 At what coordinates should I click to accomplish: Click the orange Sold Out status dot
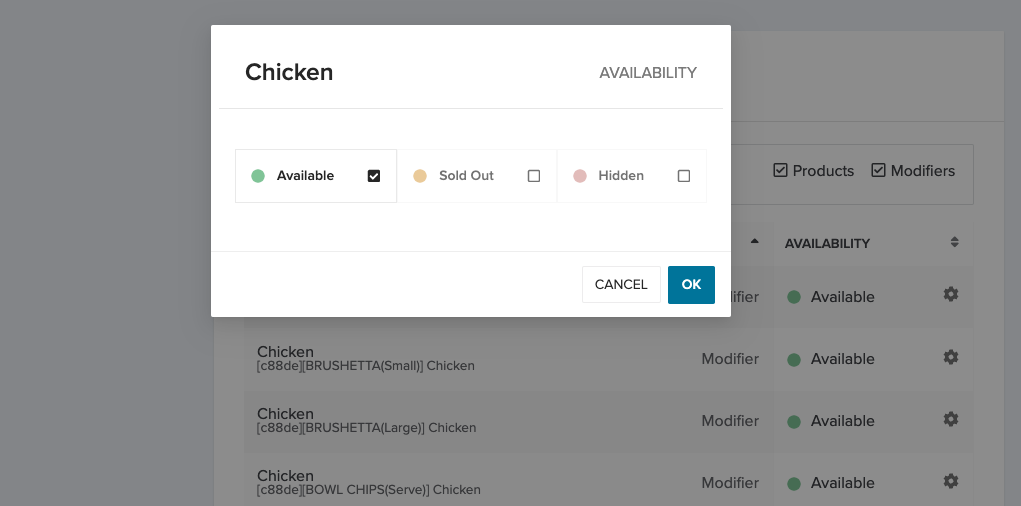420,176
